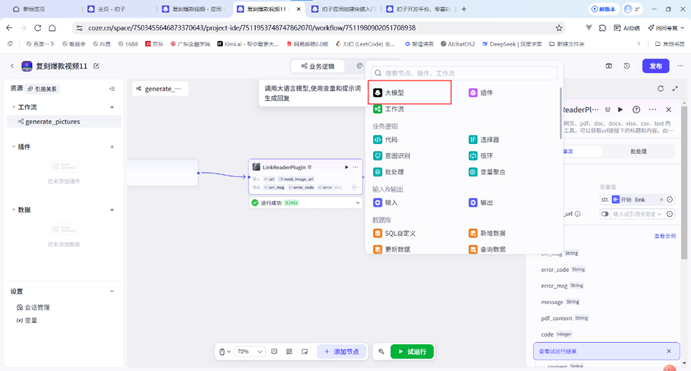This screenshot has height=371, width=691.
Task: Insert the 批处理 node from node list
Action: (389, 172)
